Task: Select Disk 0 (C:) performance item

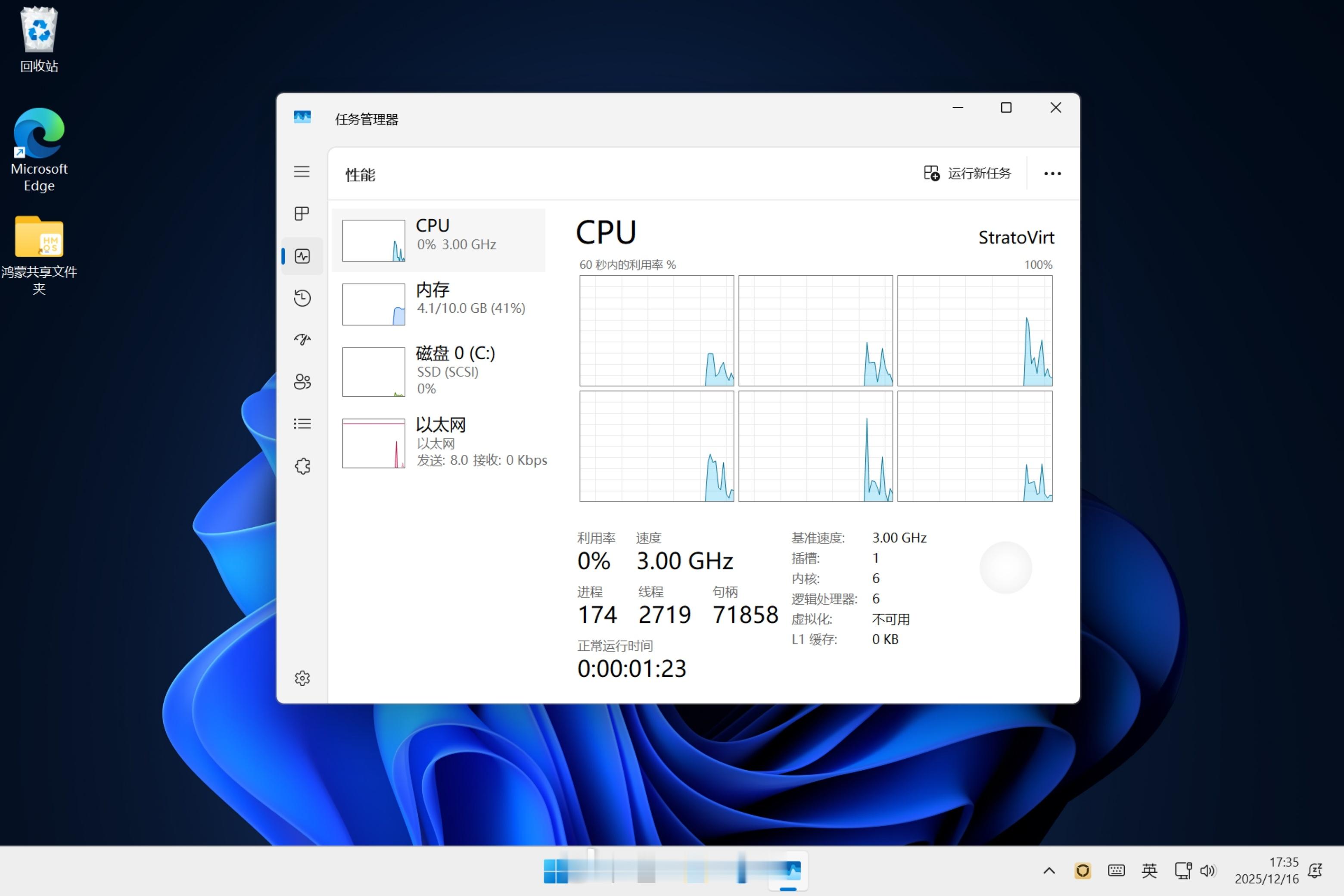Action: tap(438, 371)
